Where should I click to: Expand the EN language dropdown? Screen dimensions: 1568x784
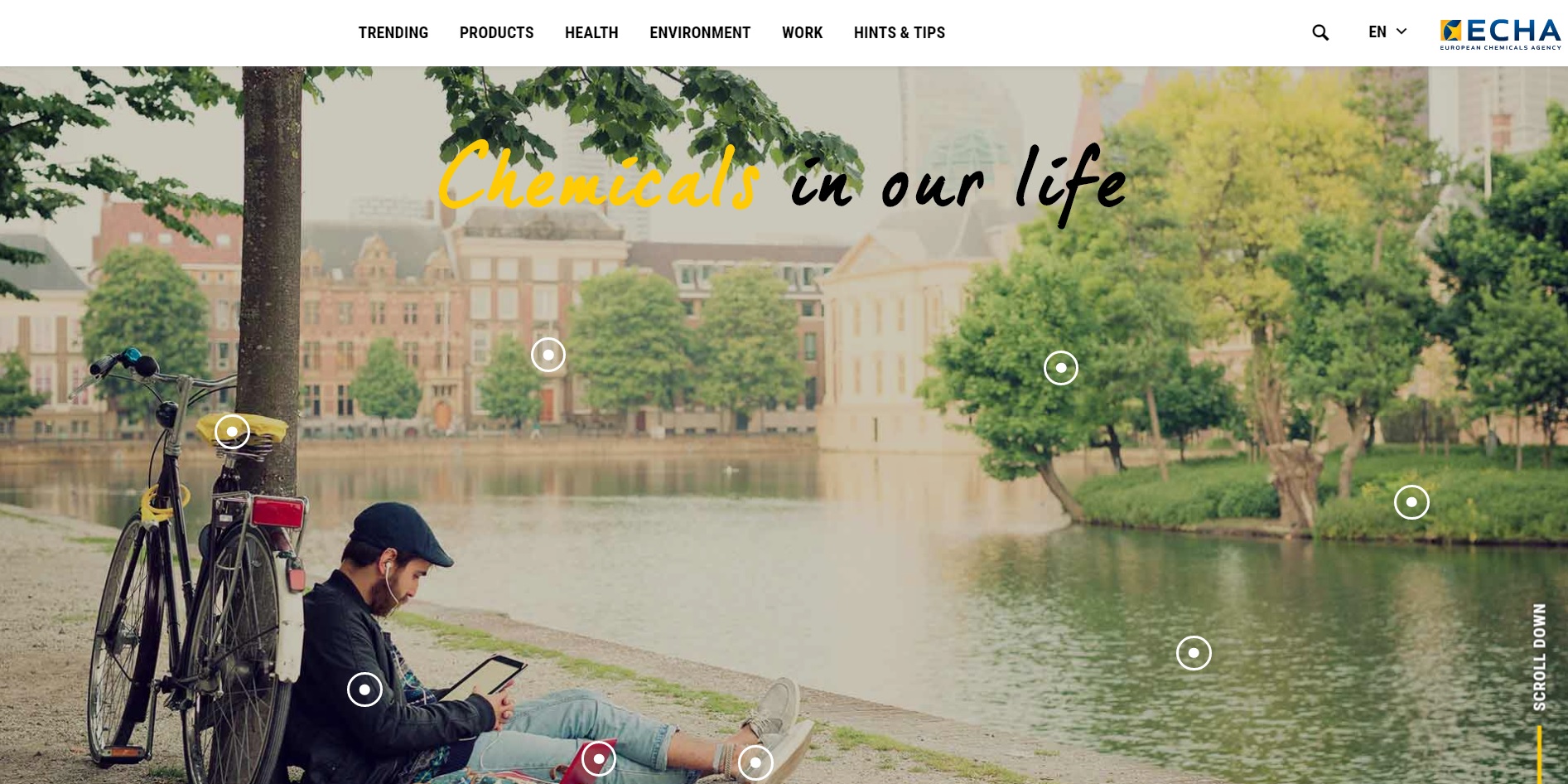click(x=1387, y=32)
